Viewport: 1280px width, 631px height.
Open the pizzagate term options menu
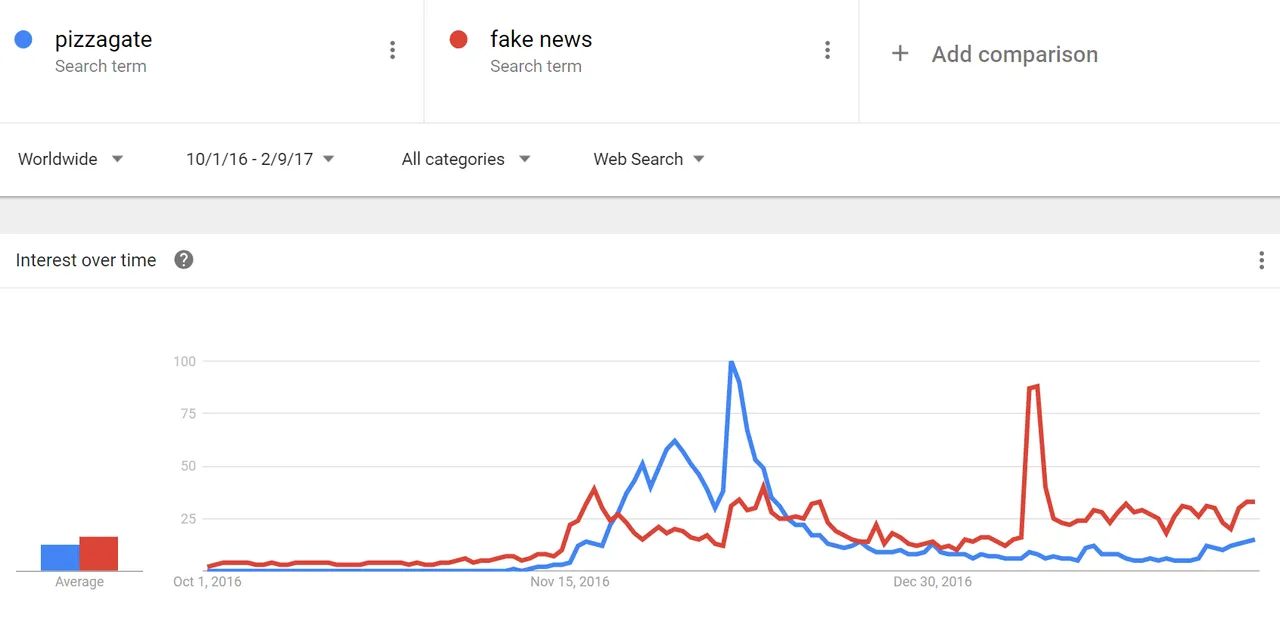point(392,50)
